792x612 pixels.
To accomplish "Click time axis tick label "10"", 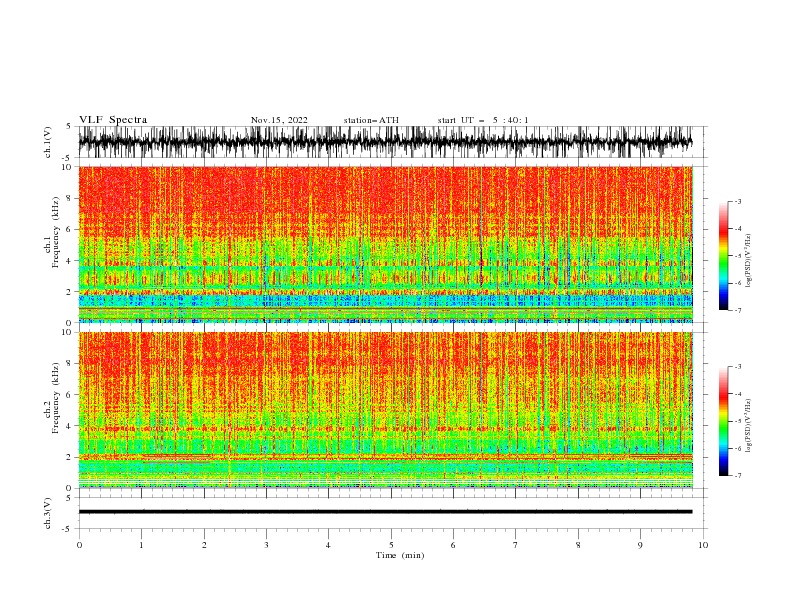I will point(703,545).
